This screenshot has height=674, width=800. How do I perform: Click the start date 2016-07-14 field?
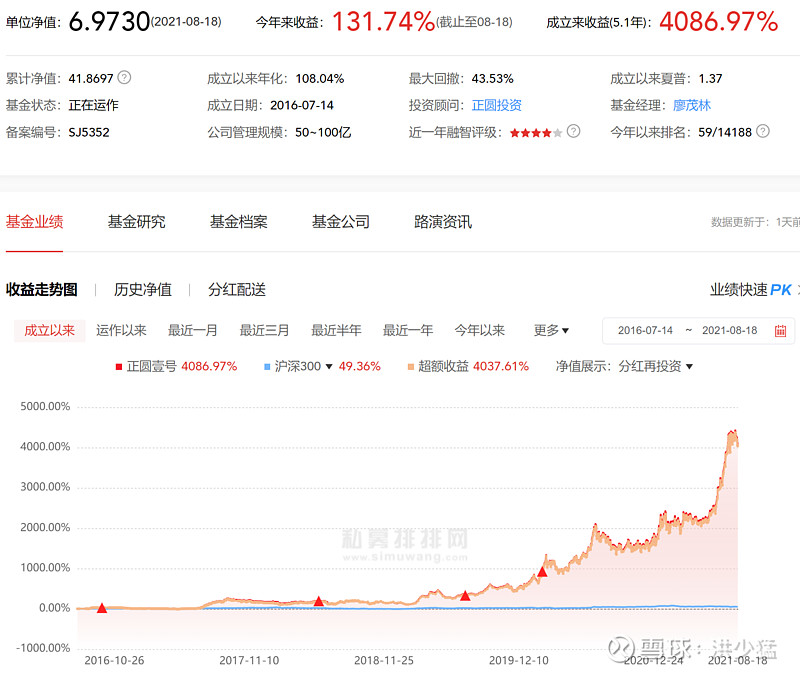coord(645,331)
